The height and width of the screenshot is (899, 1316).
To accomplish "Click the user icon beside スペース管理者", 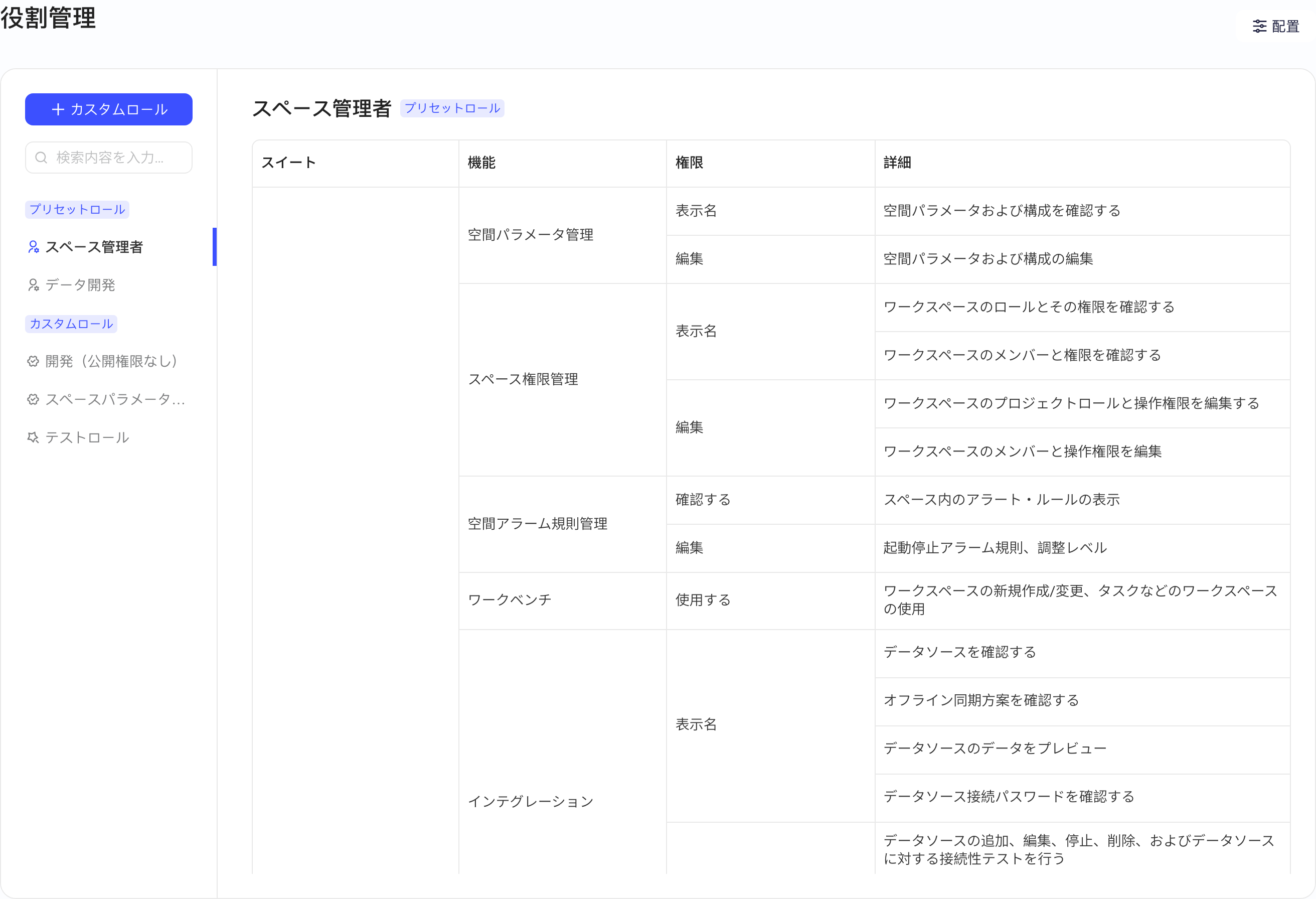I will tap(34, 247).
